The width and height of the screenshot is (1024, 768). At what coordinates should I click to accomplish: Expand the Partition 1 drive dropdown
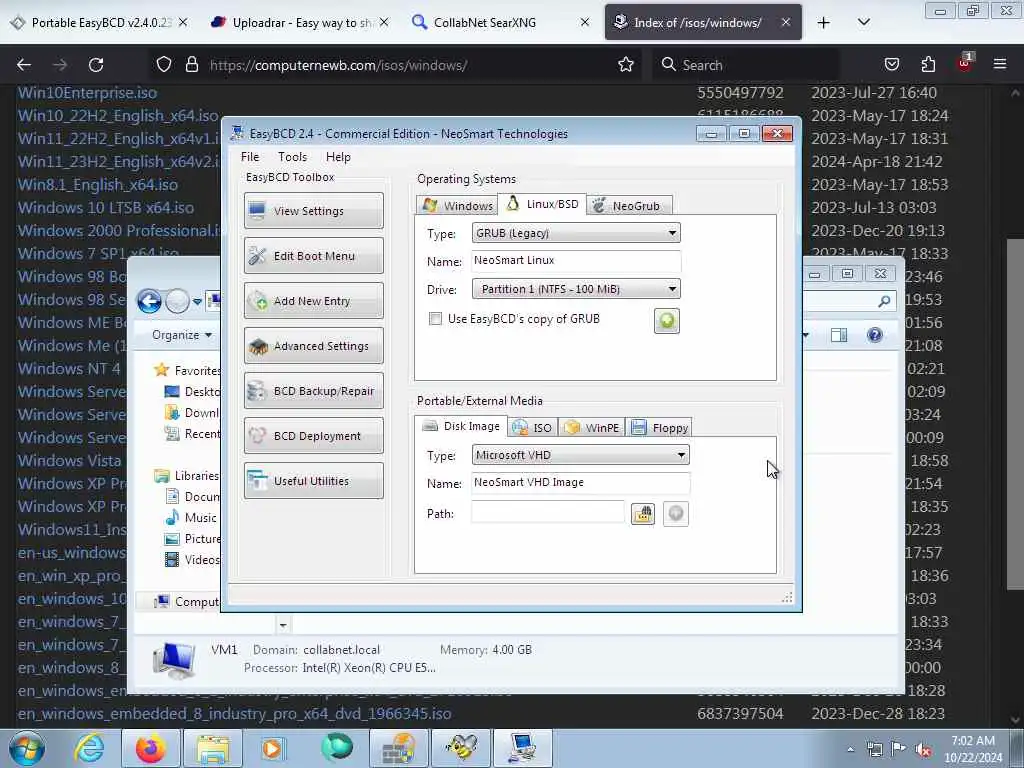[x=576, y=289]
